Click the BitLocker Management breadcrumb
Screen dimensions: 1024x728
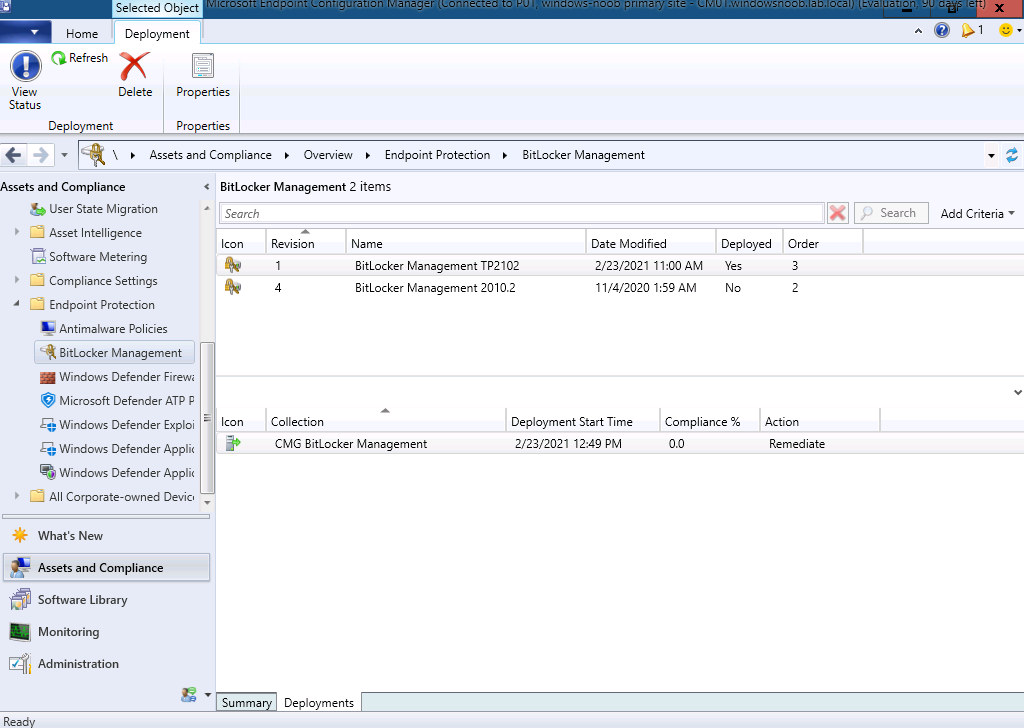click(583, 155)
